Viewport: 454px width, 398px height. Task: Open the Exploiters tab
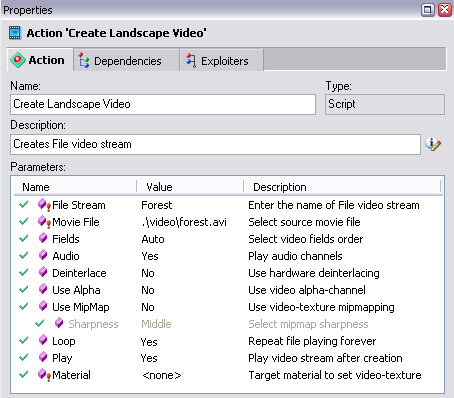point(222,61)
